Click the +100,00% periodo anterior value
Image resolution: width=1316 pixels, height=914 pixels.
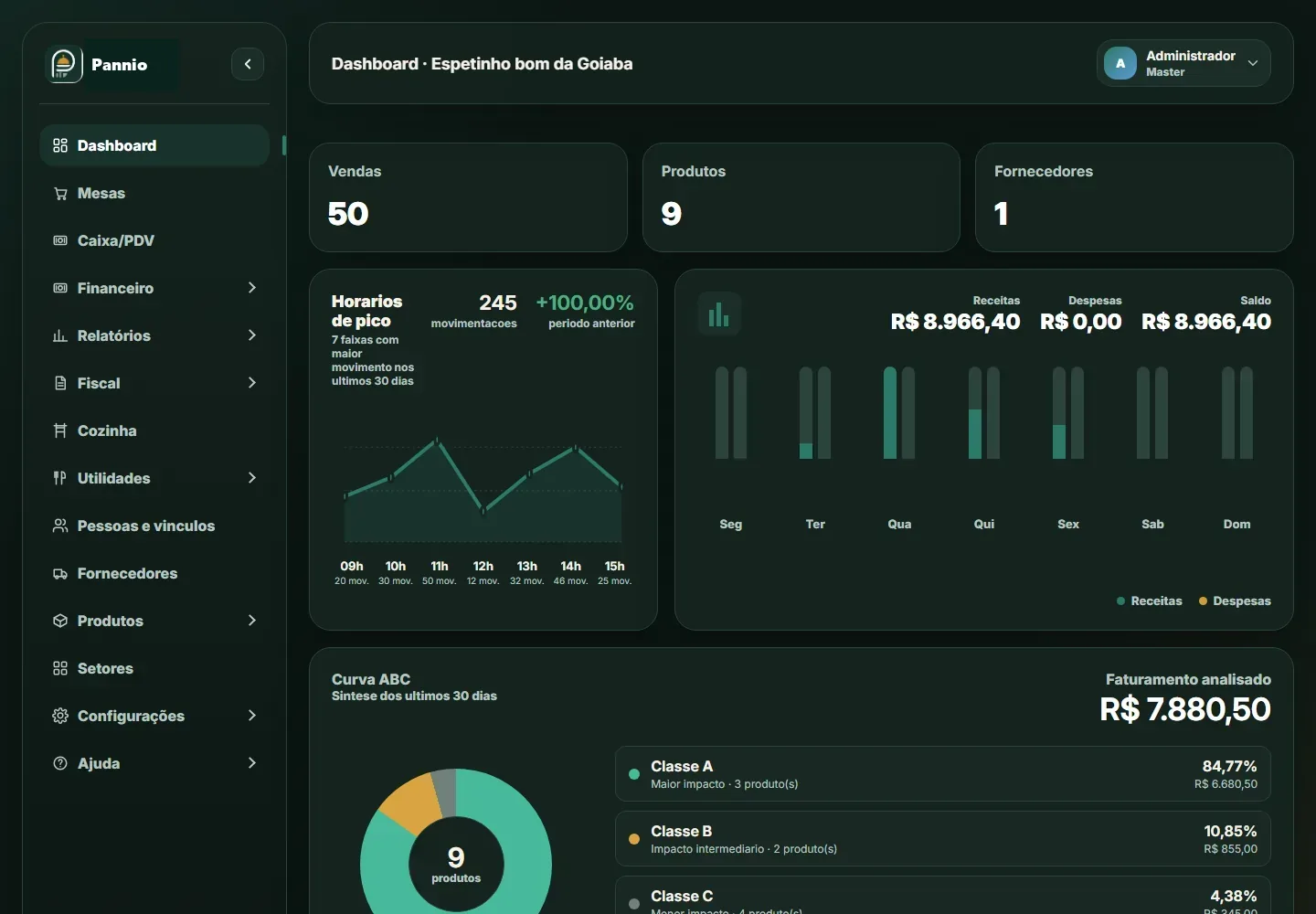pyautogui.click(x=585, y=303)
